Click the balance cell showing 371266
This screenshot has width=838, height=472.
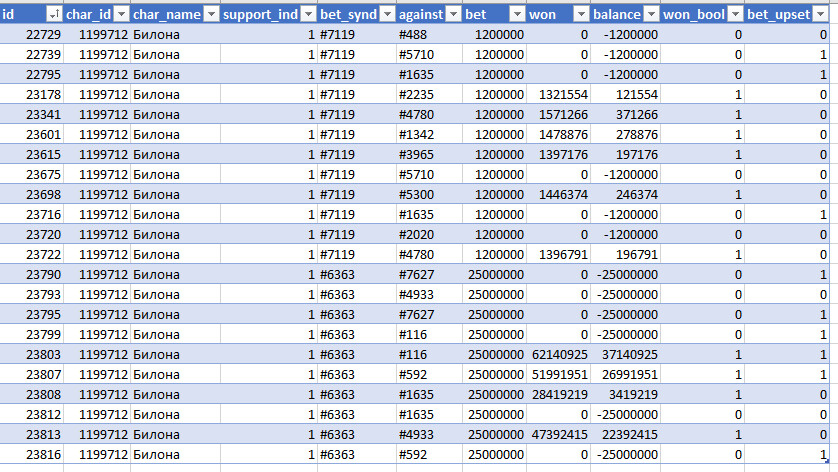pyautogui.click(x=625, y=114)
